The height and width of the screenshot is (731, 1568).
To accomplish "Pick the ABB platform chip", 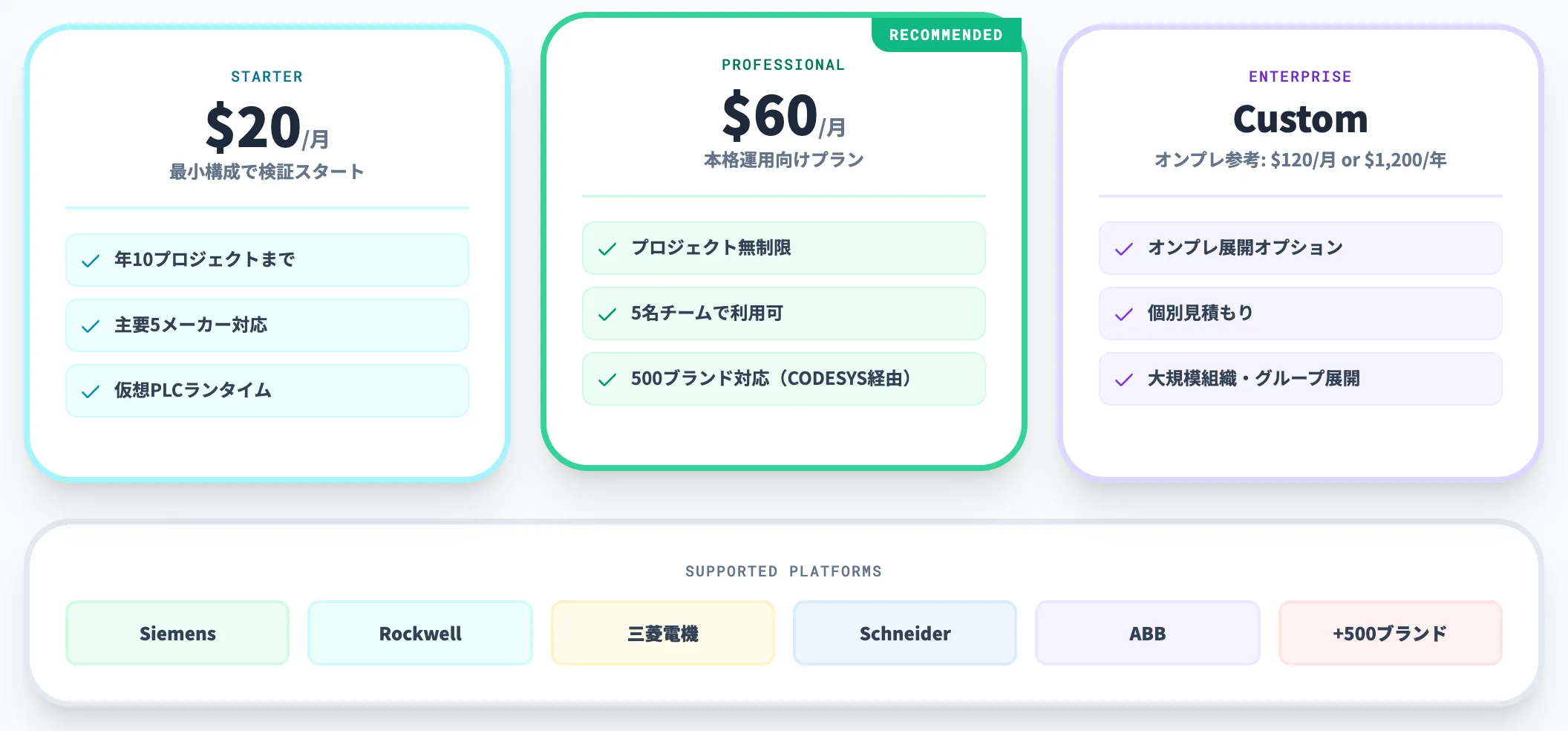I will click(x=1148, y=633).
